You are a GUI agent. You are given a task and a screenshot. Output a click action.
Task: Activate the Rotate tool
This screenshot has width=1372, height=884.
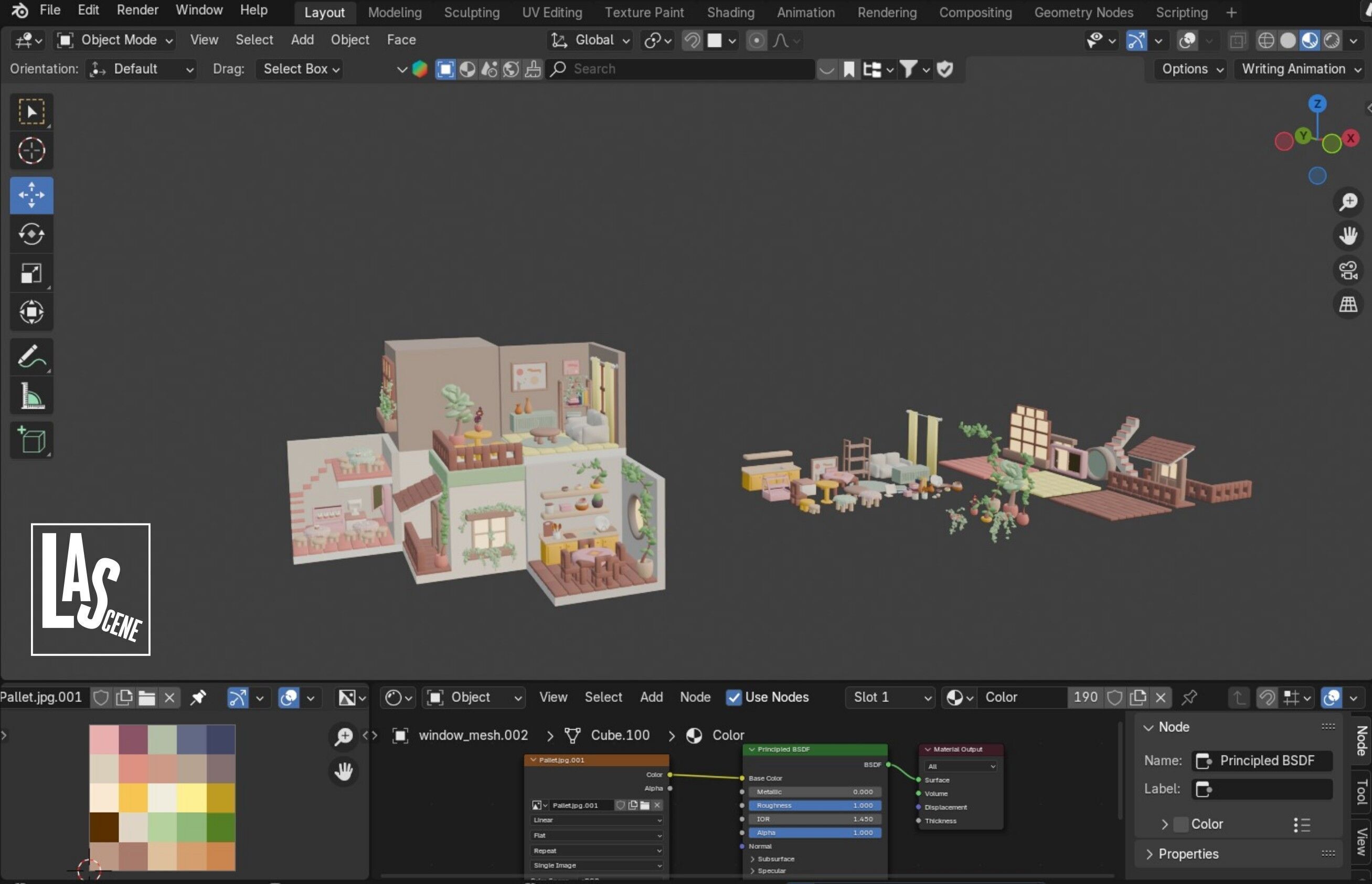(x=31, y=234)
